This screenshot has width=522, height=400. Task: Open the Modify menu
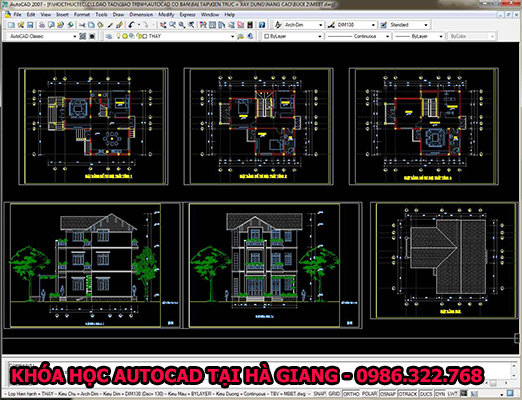click(166, 15)
